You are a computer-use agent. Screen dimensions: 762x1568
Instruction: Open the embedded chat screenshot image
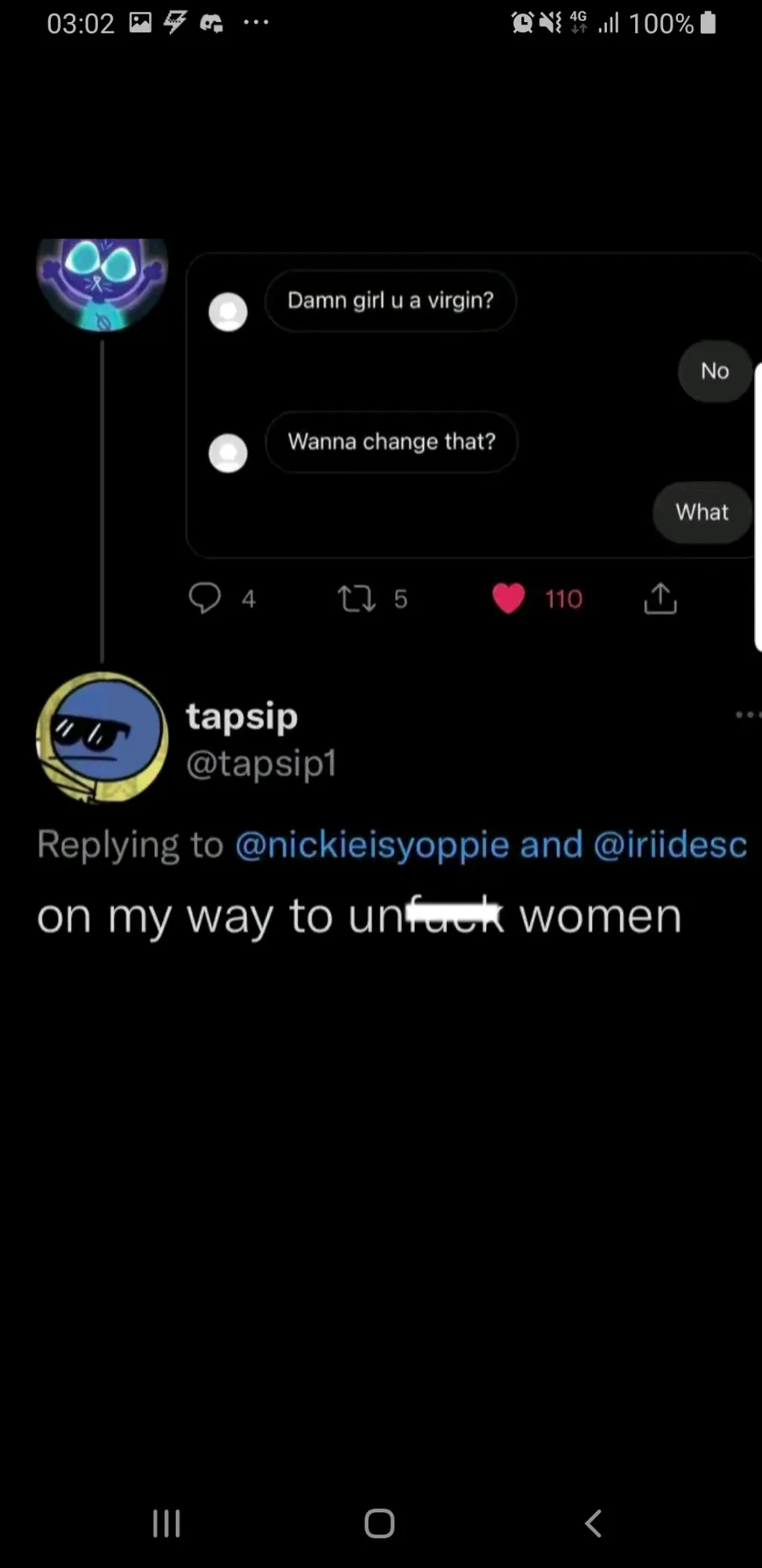474,406
